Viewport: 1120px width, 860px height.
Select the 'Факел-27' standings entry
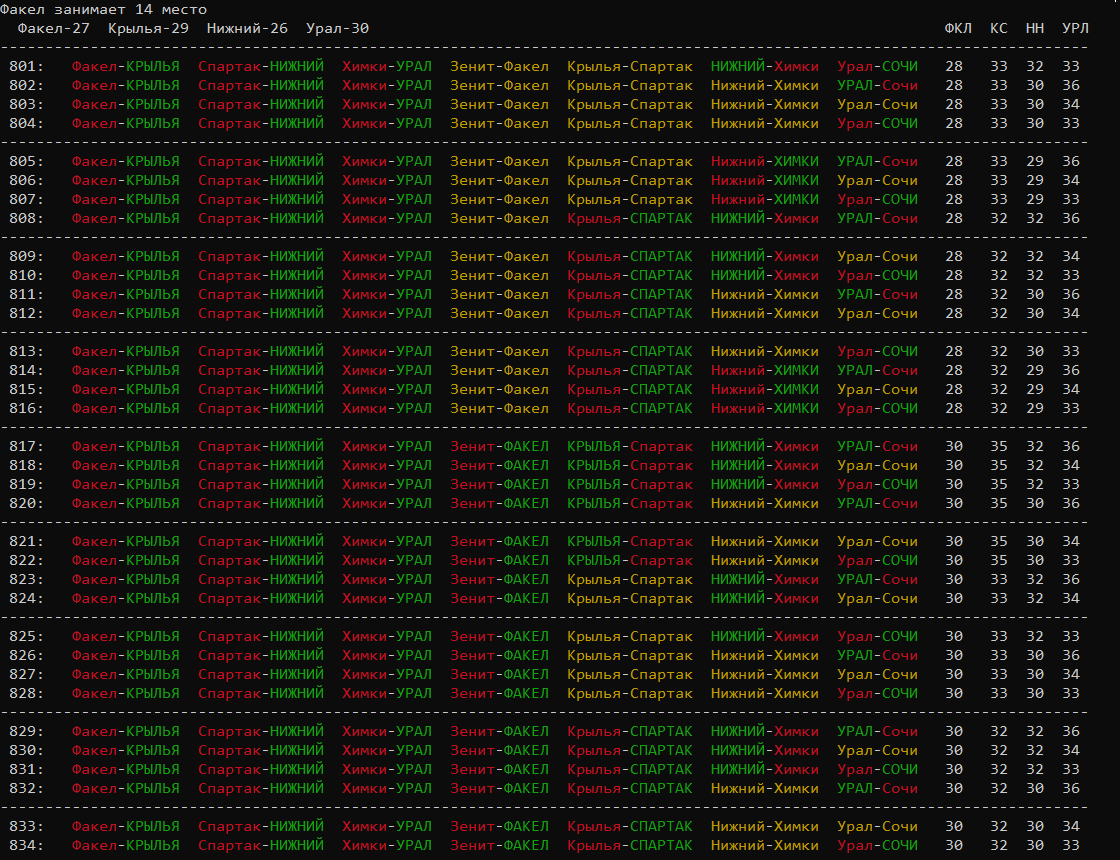[54, 29]
